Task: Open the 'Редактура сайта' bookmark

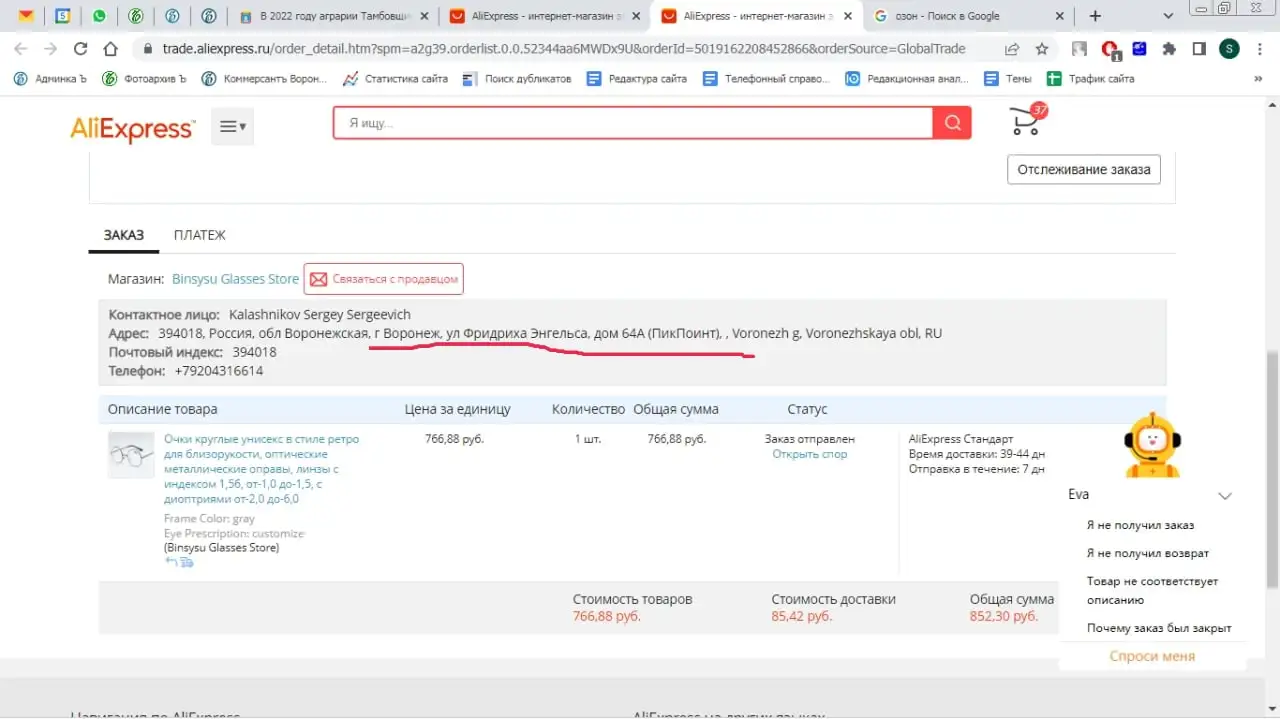Action: [x=637, y=78]
